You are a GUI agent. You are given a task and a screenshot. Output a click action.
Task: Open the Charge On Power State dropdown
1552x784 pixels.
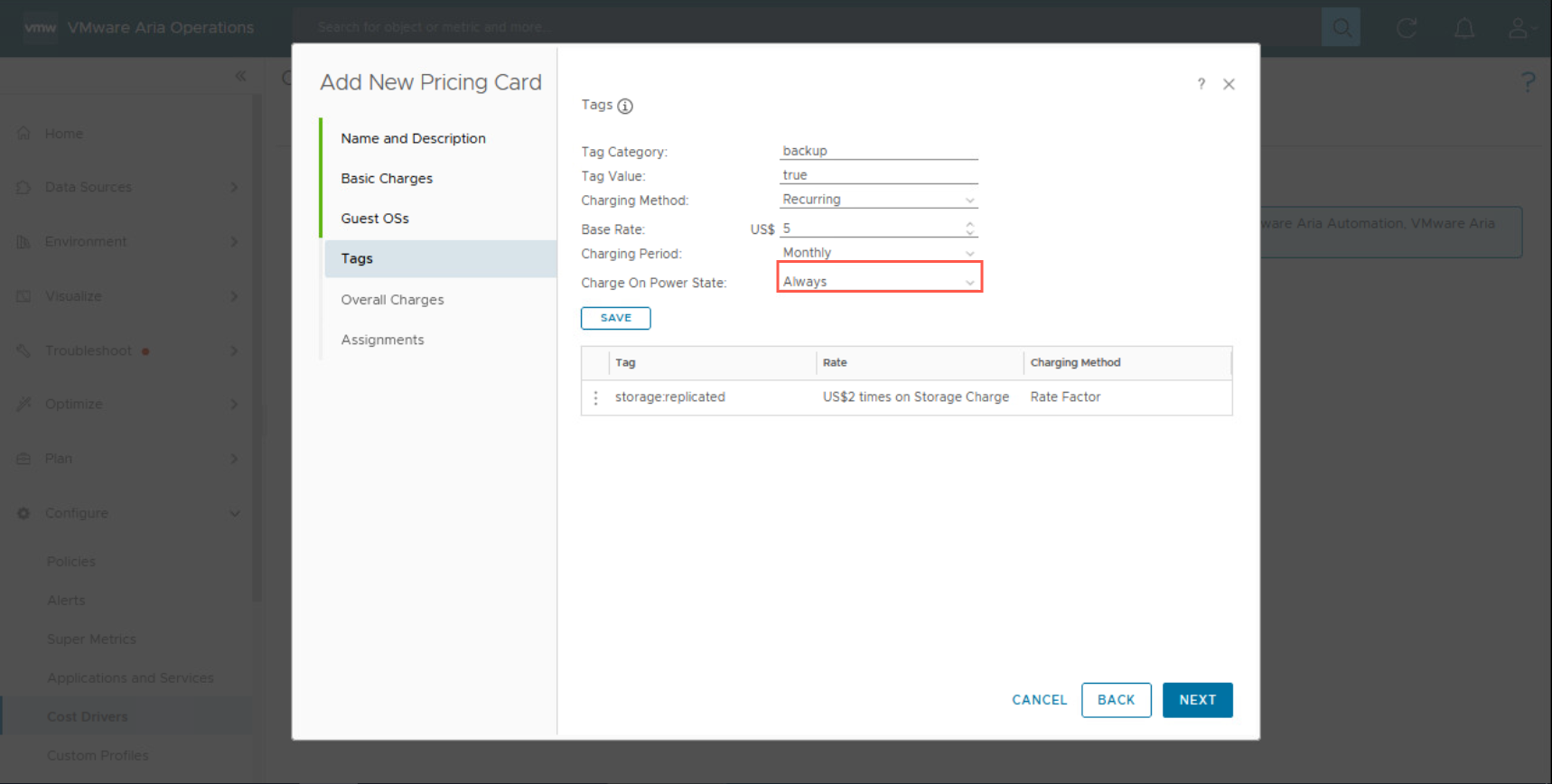pos(878,282)
